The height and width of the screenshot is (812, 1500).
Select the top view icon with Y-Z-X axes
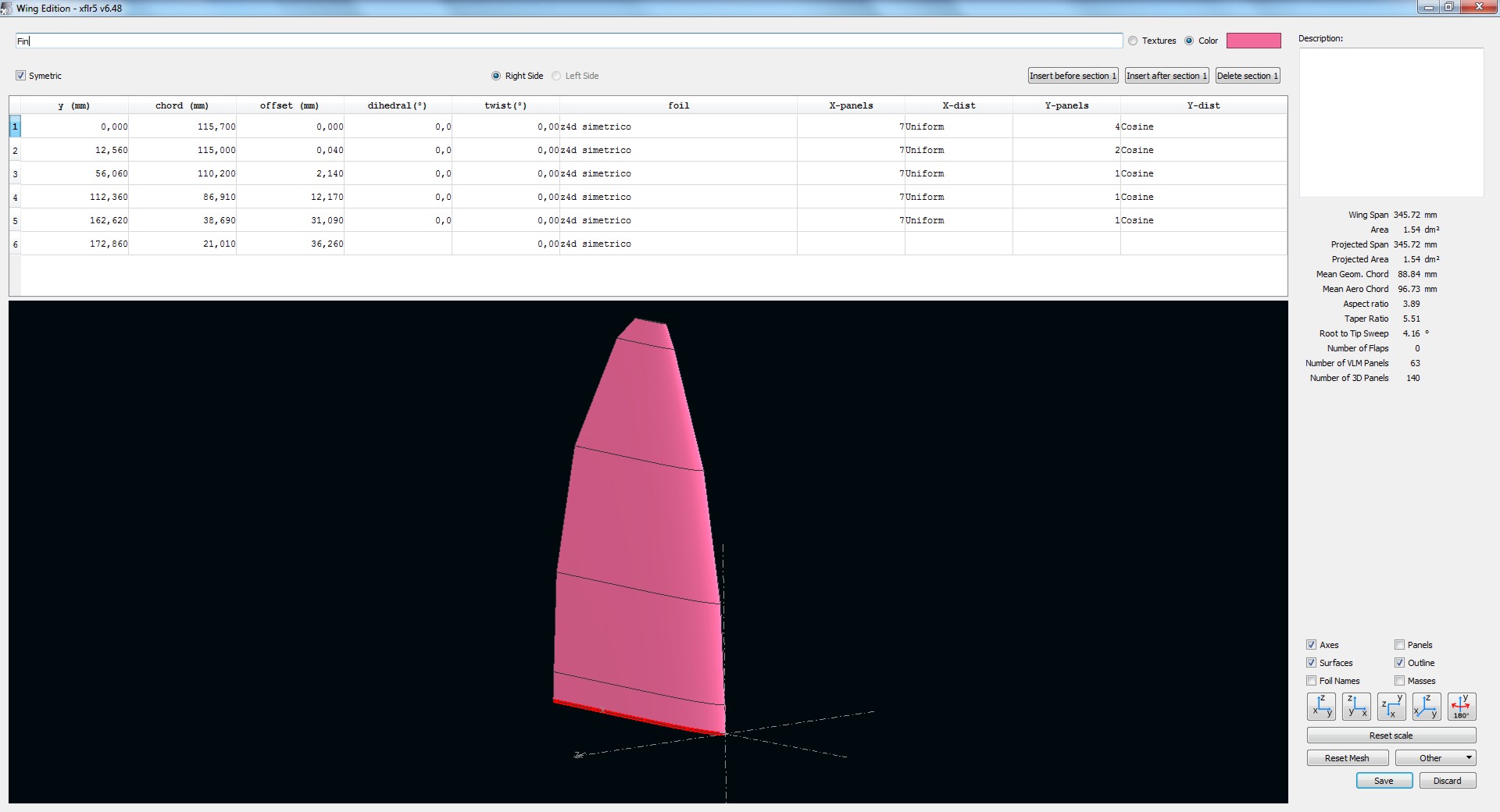[x=1391, y=707]
